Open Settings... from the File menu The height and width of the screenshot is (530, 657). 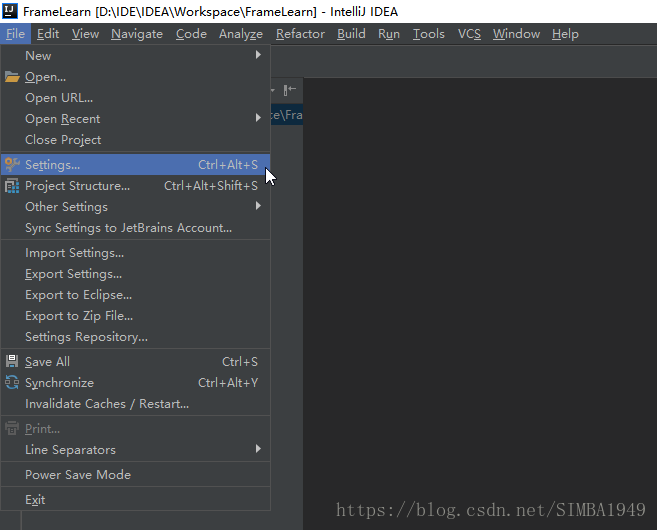135,165
